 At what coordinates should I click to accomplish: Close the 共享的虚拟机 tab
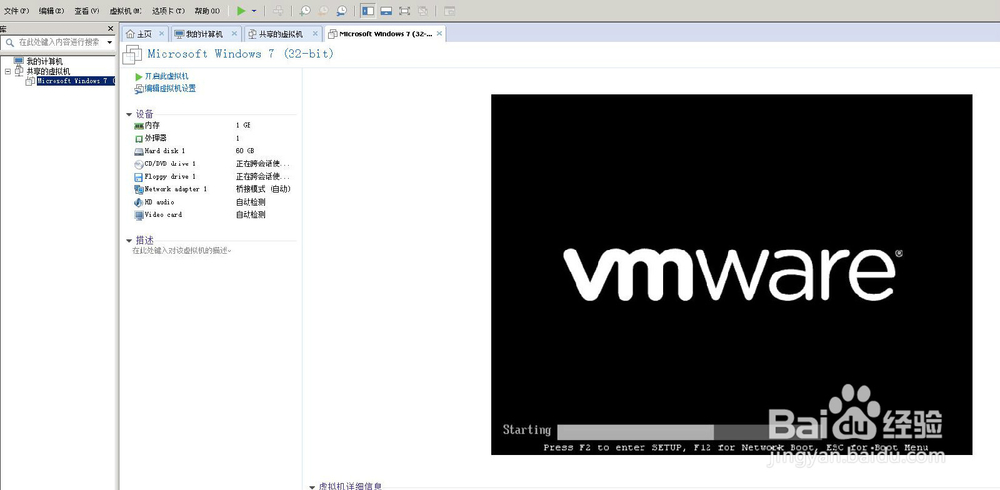(315, 34)
